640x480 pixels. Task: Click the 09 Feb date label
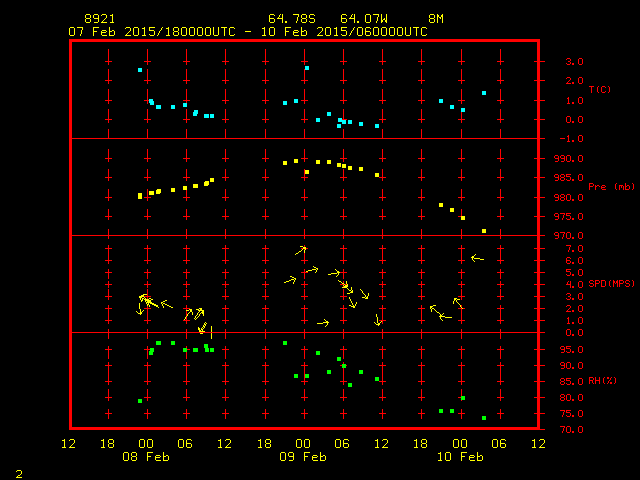[303, 456]
